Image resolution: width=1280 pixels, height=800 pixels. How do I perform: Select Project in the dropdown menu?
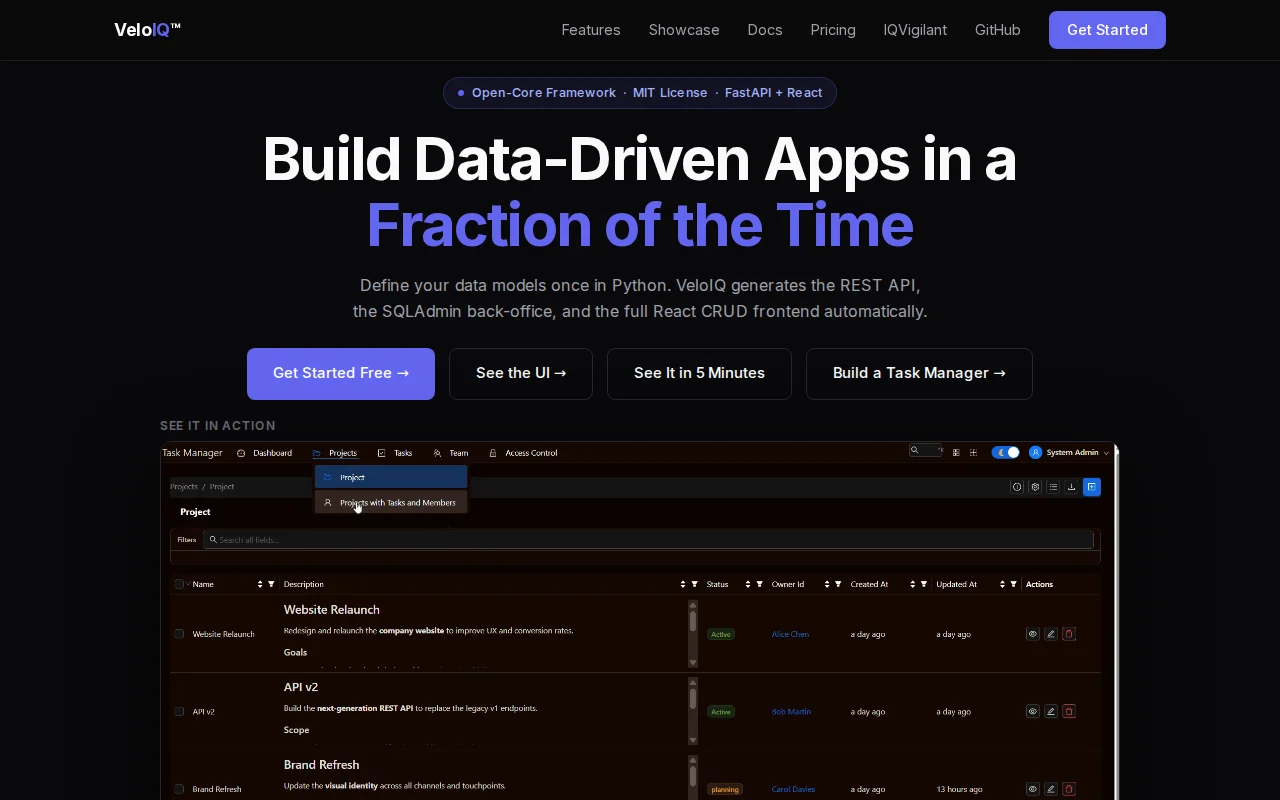pyautogui.click(x=391, y=477)
